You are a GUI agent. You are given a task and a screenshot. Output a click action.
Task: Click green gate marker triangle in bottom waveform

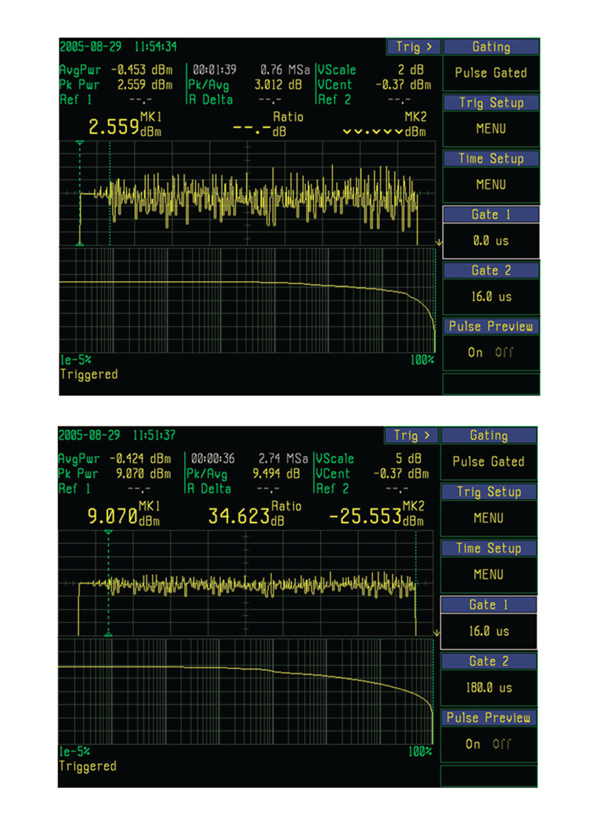point(108,534)
